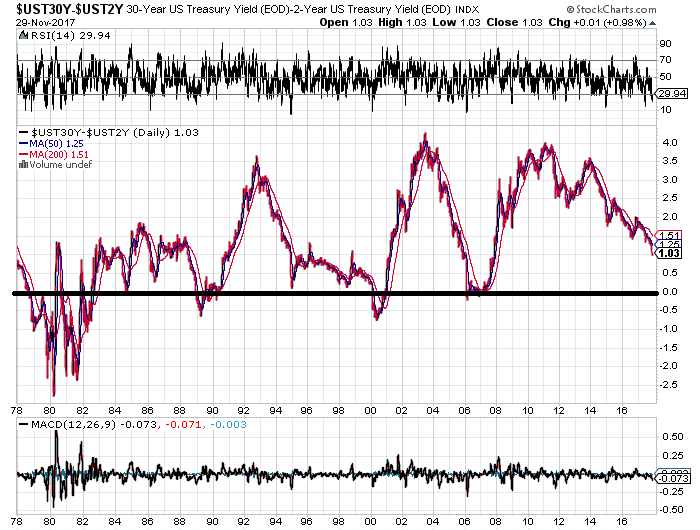
Task: Click the blue 1.25 MA(50) price tag
Action: point(672,245)
